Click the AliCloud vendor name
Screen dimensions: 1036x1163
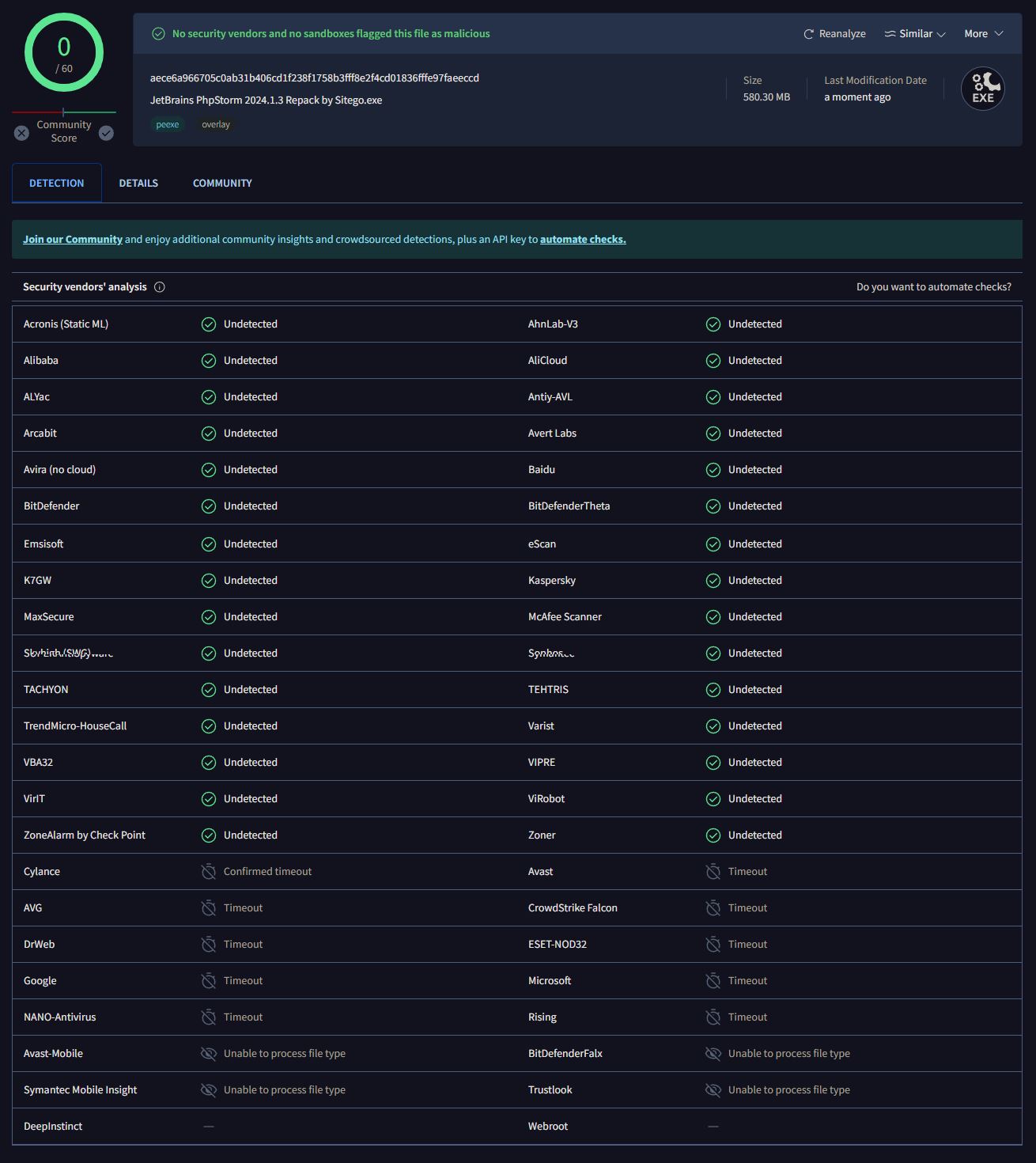(x=547, y=361)
